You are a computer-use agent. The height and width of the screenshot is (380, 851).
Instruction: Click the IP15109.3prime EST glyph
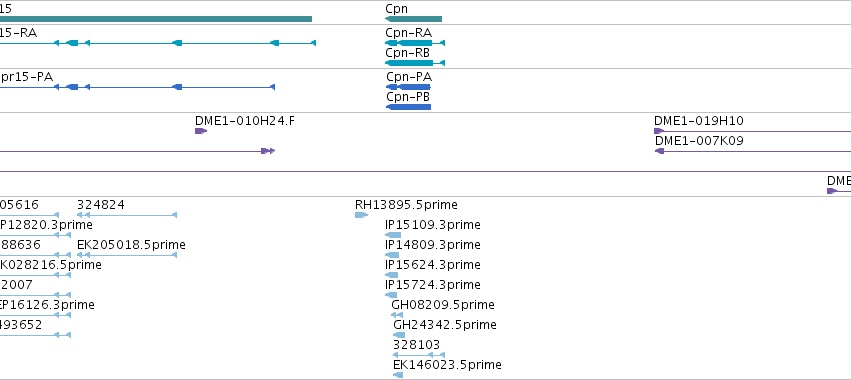[x=393, y=235]
